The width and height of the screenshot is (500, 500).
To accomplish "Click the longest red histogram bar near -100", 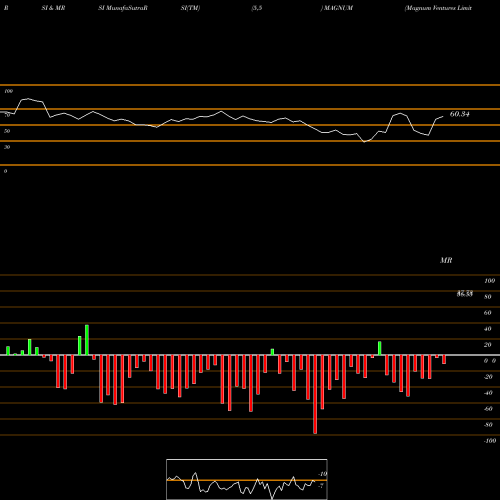I will 315,394.
